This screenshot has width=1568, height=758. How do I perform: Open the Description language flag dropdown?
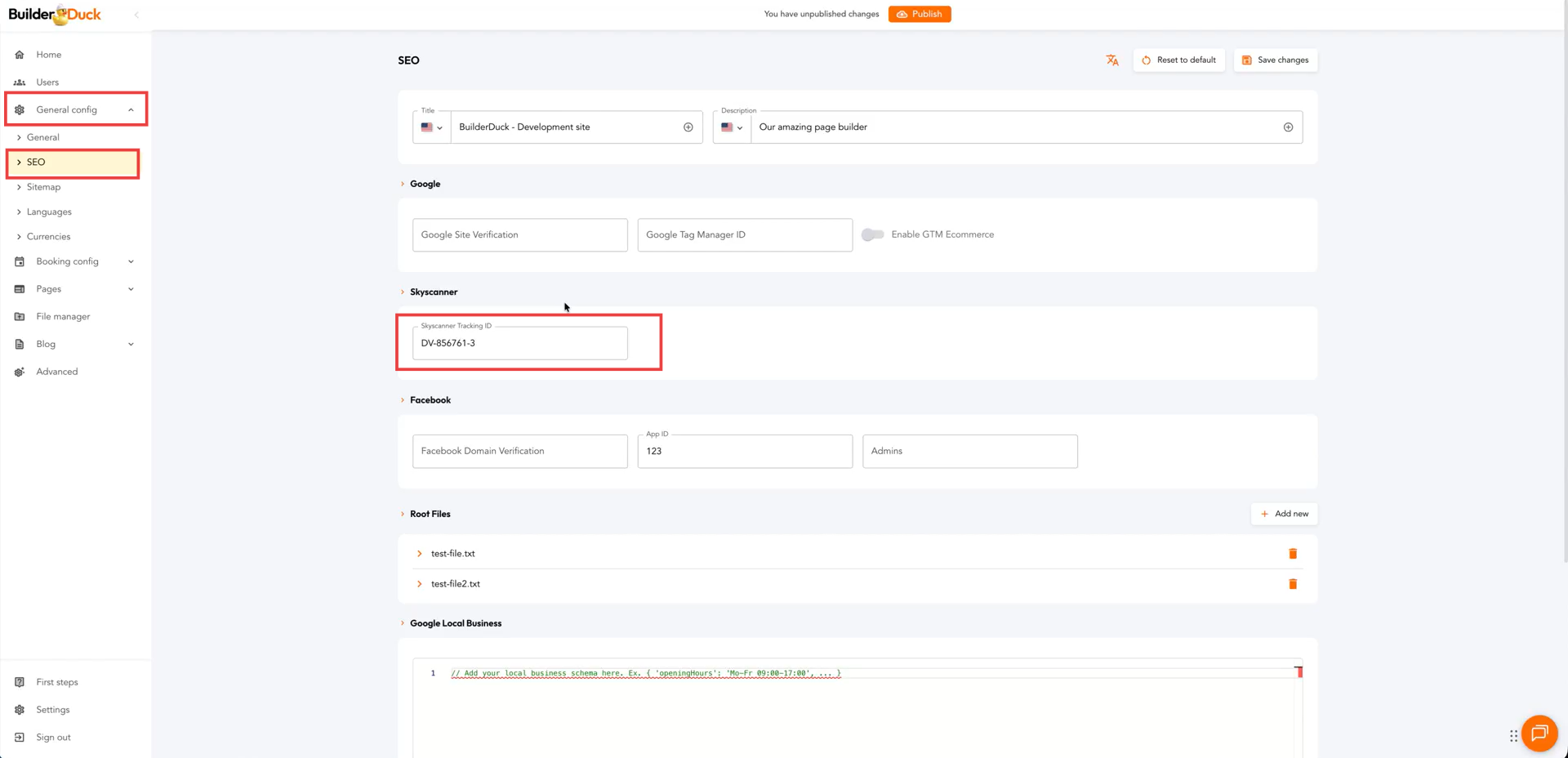pyautogui.click(x=731, y=127)
